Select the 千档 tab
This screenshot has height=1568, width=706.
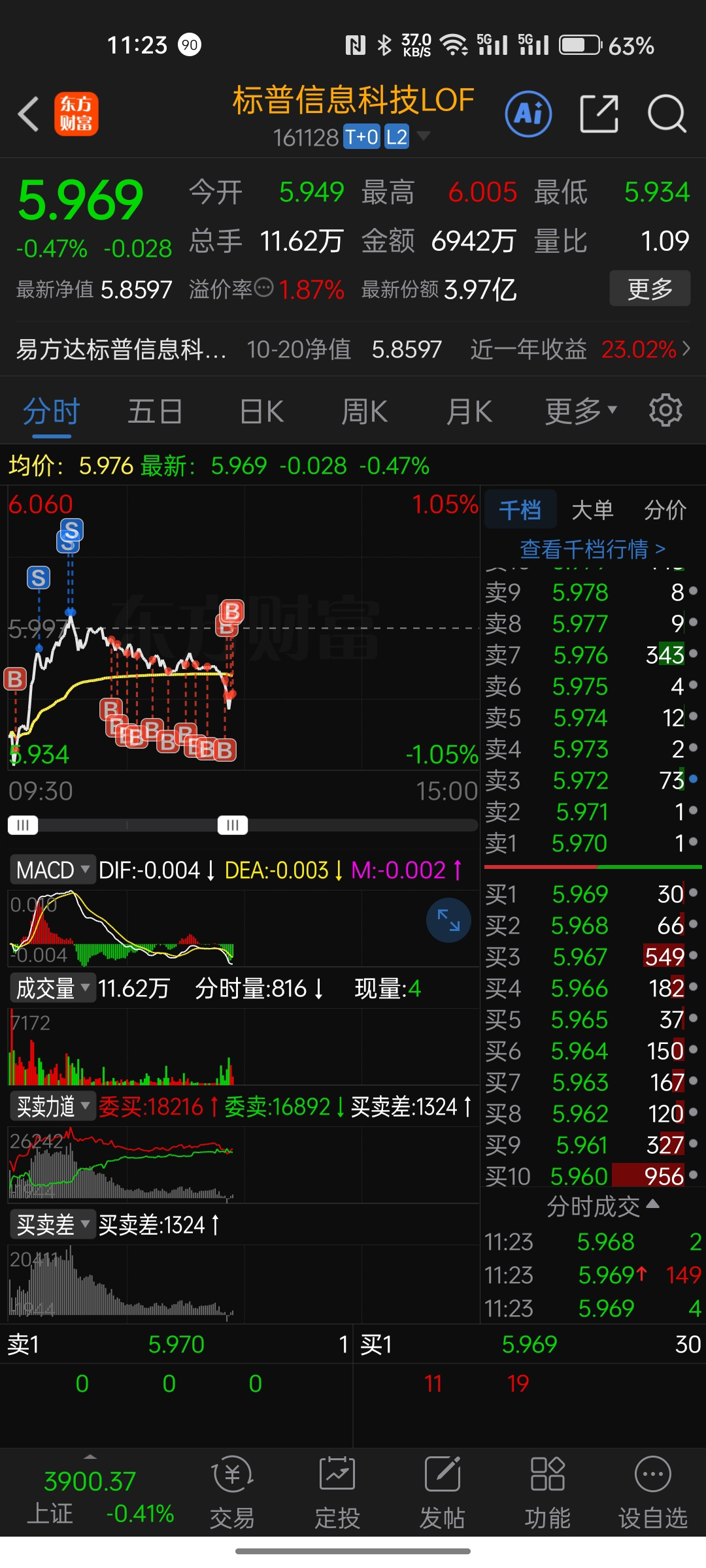(x=520, y=509)
